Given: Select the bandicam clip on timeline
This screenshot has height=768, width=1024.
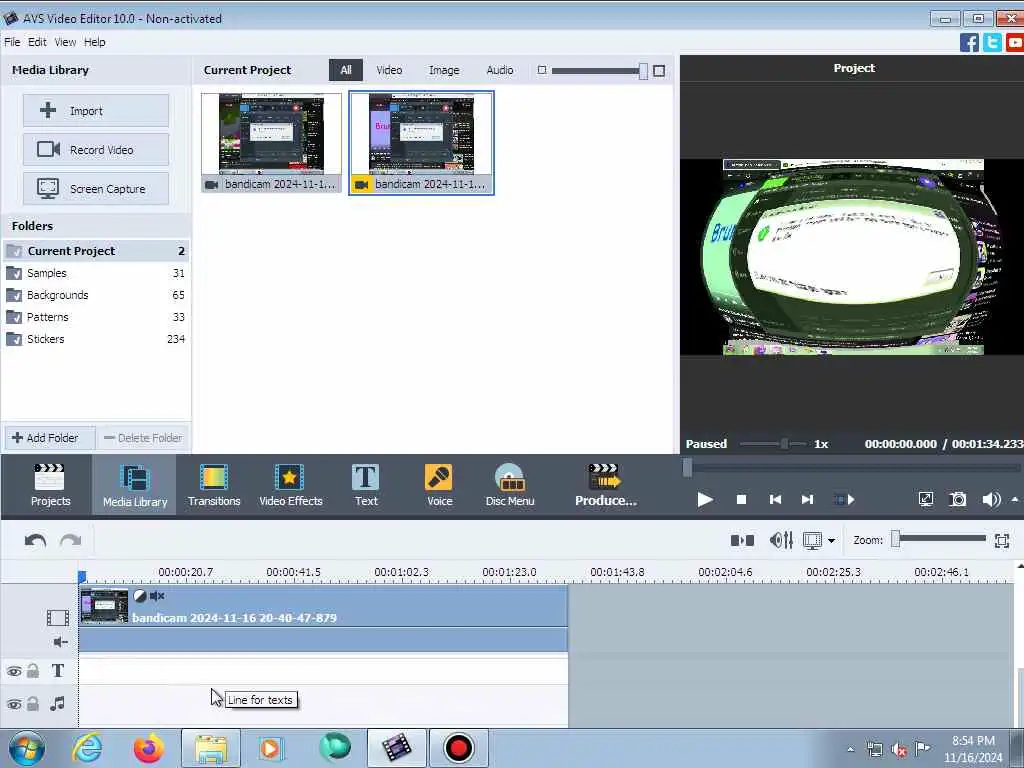Looking at the screenshot, I should tap(323, 607).
